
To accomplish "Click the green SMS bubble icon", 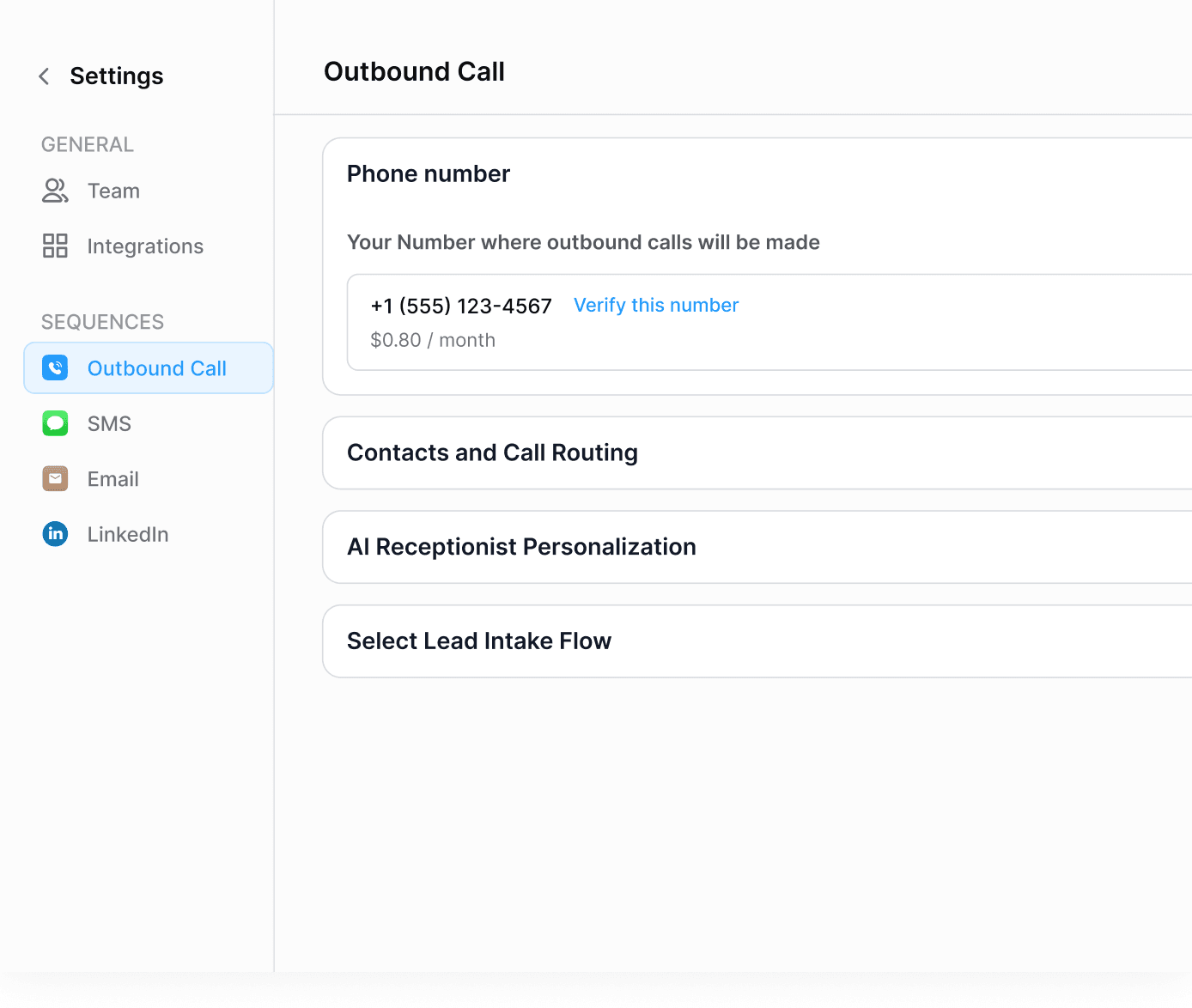I will coord(55,423).
